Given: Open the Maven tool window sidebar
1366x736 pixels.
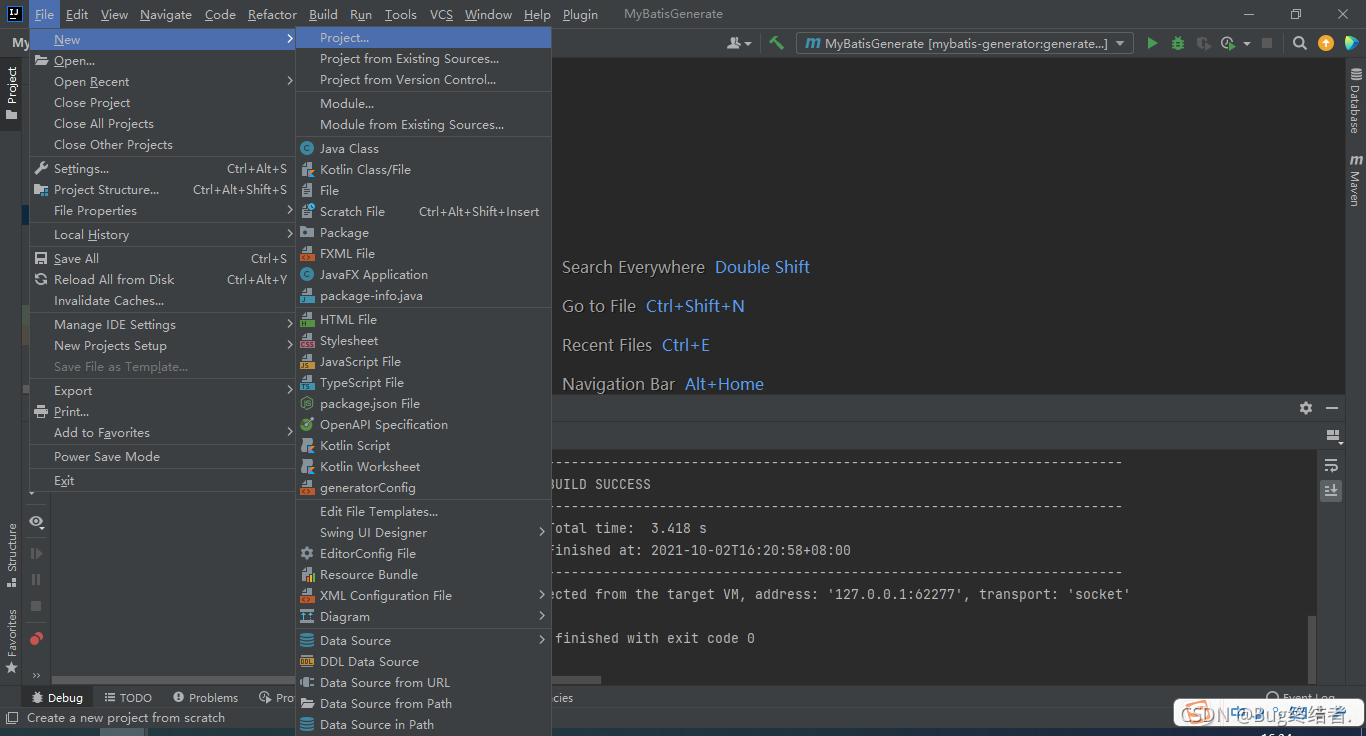Looking at the screenshot, I should click(x=1356, y=180).
